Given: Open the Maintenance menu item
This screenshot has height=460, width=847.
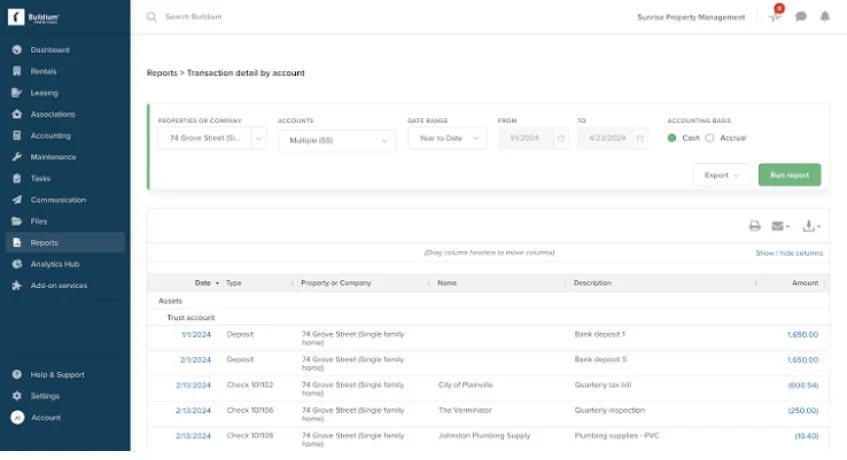Looking at the screenshot, I should coord(53,157).
